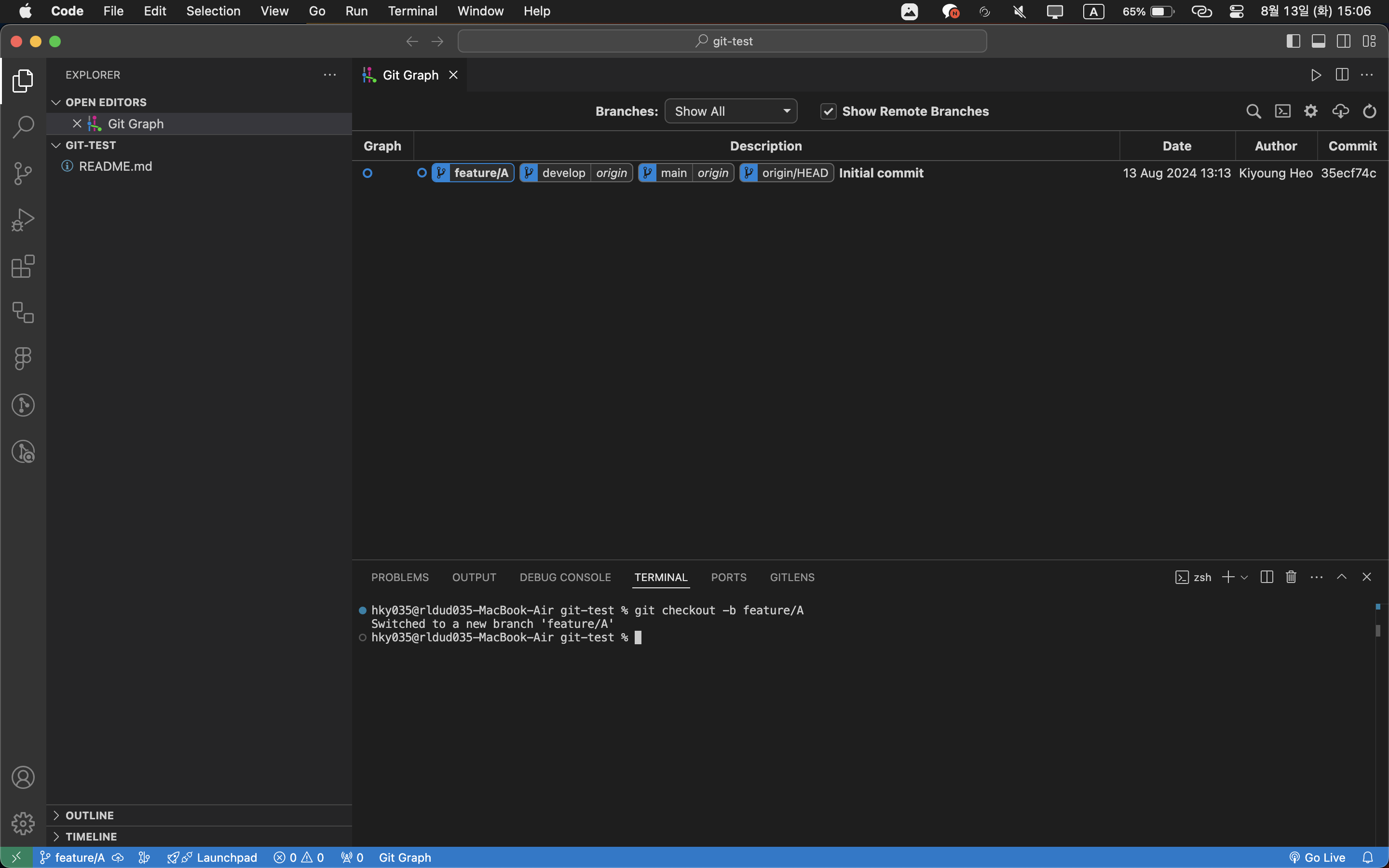Viewport: 1389px width, 868px height.
Task: Collapse the GIT-TEST folder section
Action: click(56, 145)
